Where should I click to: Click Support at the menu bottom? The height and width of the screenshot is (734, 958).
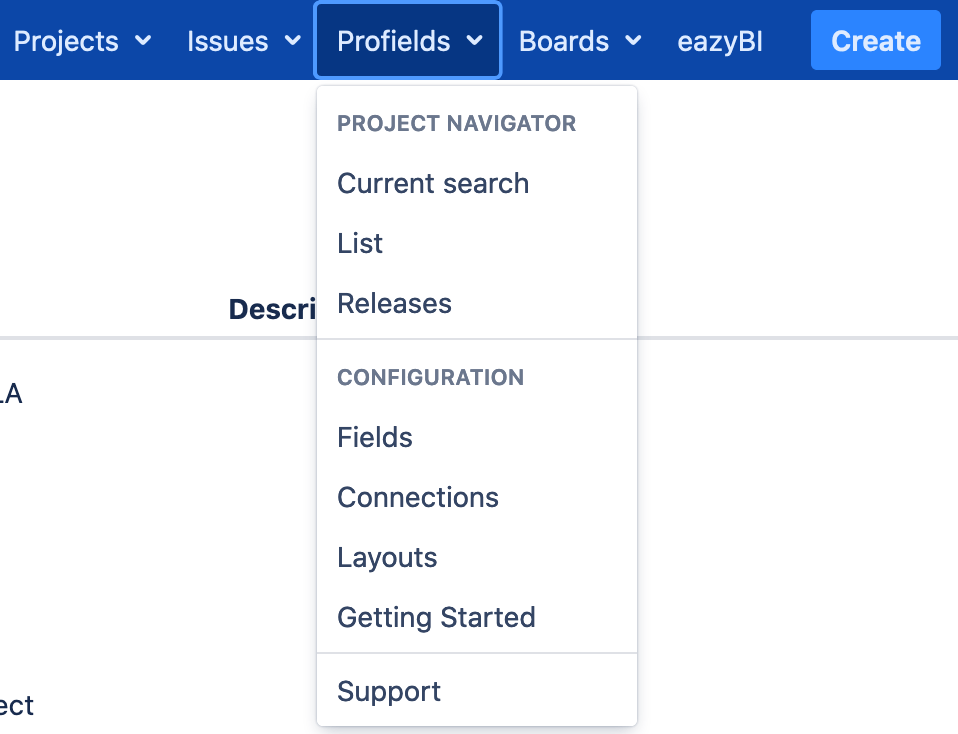[389, 692]
